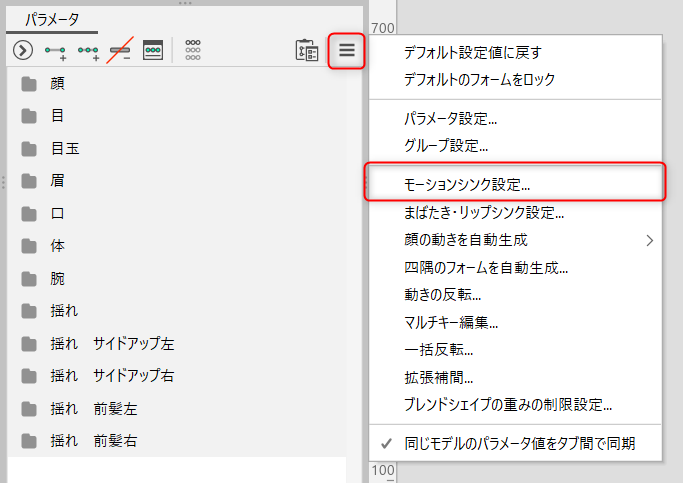Click デフォルトのフォームをロック menu item
Screen dimensions: 683x483
(479, 79)
